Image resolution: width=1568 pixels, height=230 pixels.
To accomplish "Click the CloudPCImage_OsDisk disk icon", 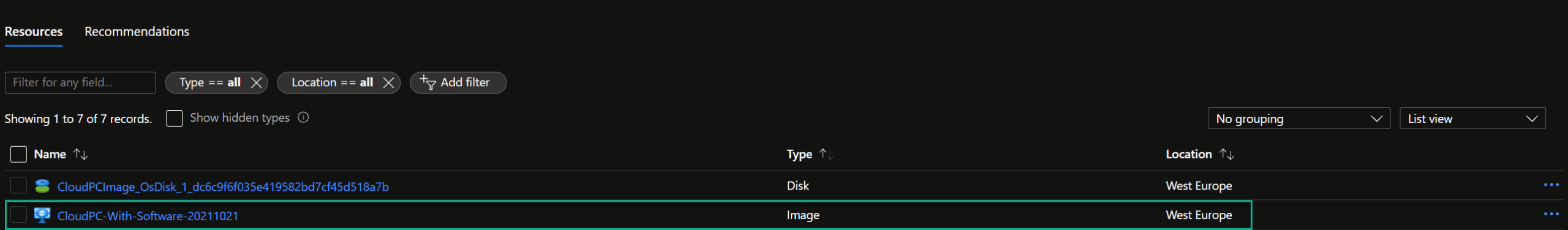I will (42, 186).
